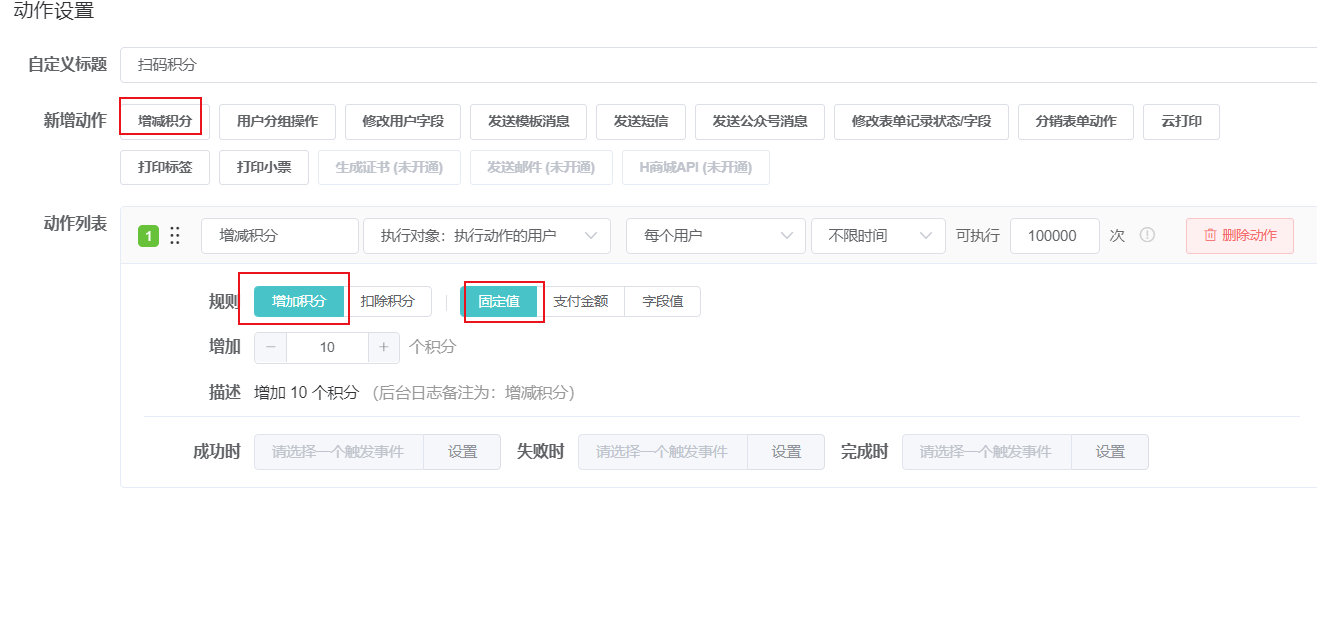The width and height of the screenshot is (1317, 619).
Task: Select 扣除积分 rule option
Action: [x=388, y=301]
